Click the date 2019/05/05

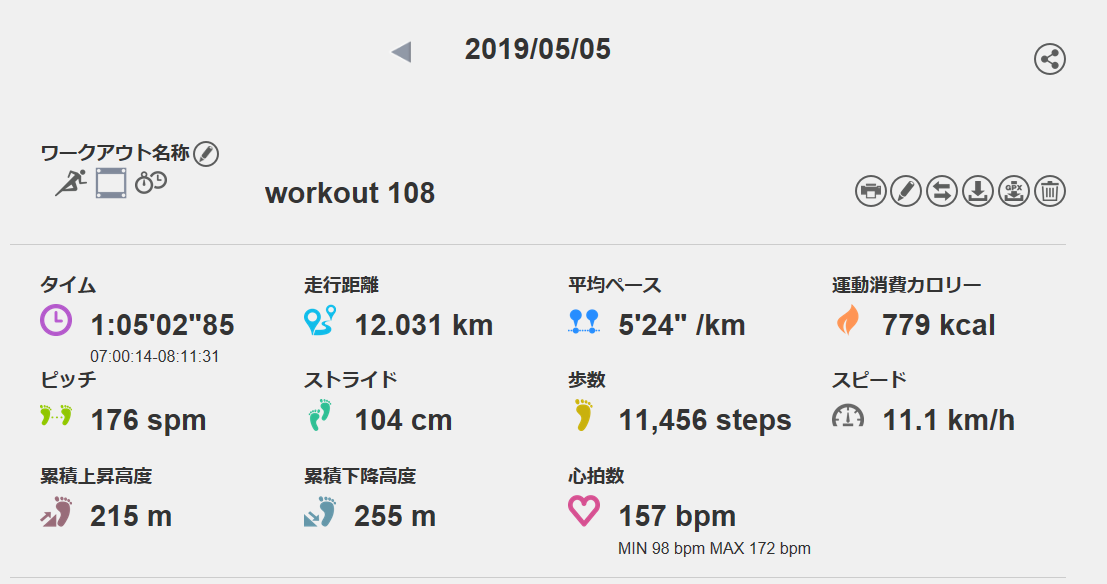point(537,50)
